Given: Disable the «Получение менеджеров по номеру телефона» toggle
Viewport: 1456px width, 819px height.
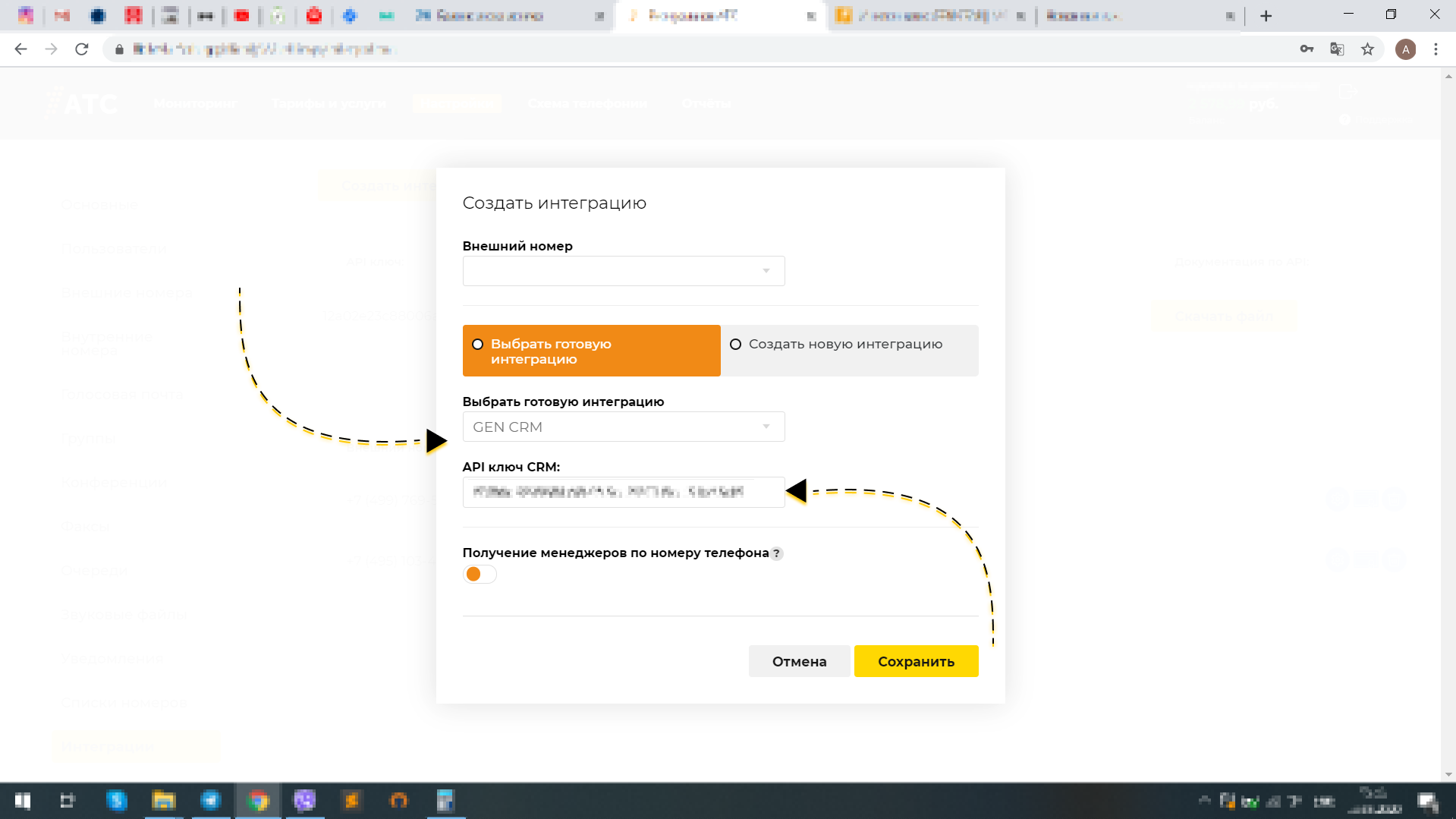Looking at the screenshot, I should pyautogui.click(x=480, y=574).
